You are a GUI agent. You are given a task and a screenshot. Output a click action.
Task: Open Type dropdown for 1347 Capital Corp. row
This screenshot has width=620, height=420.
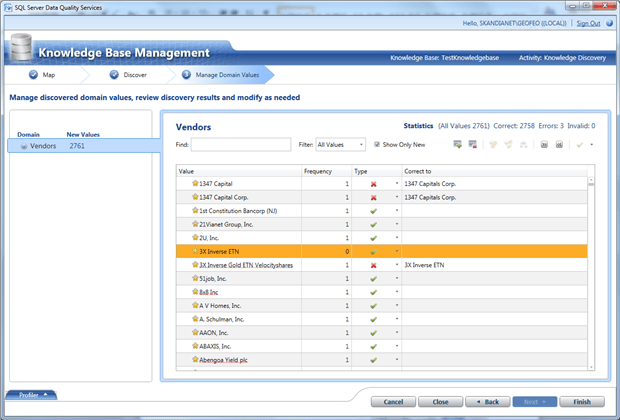pos(397,197)
